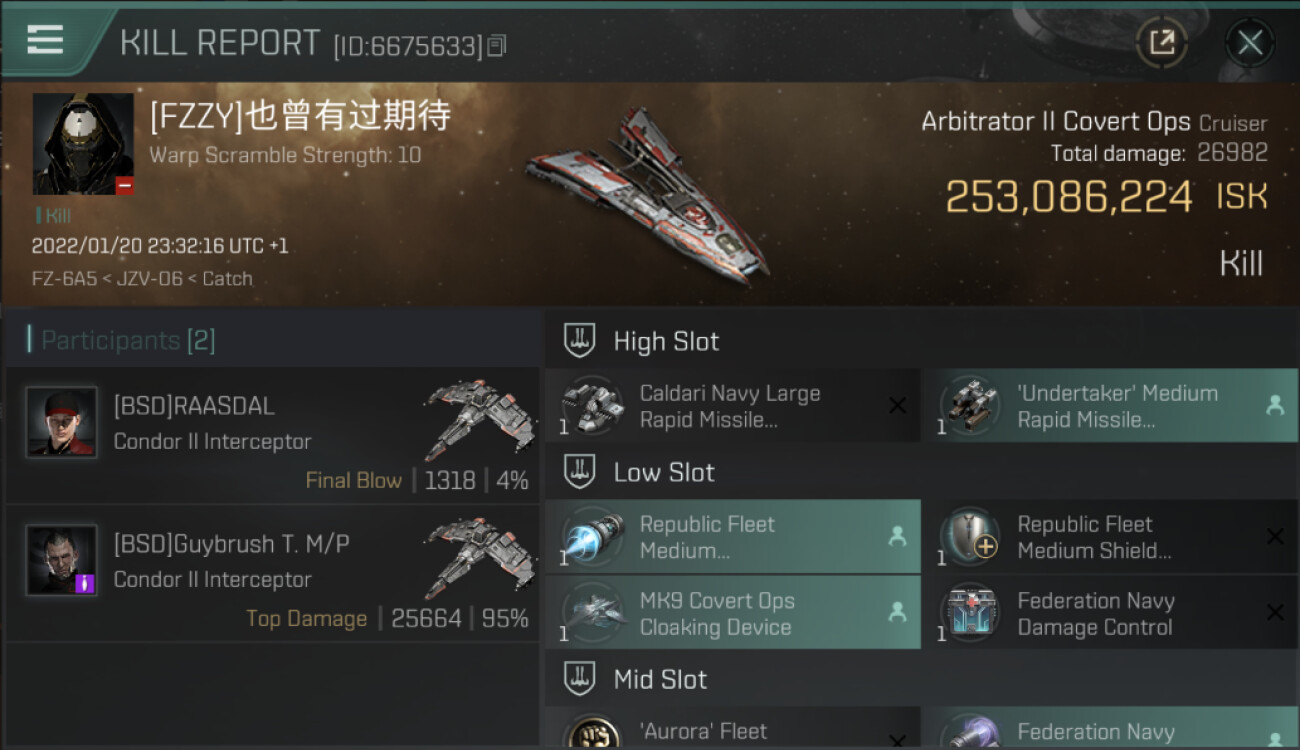Close the kill report window
The width and height of the screenshot is (1300, 750).
pyautogui.click(x=1250, y=42)
